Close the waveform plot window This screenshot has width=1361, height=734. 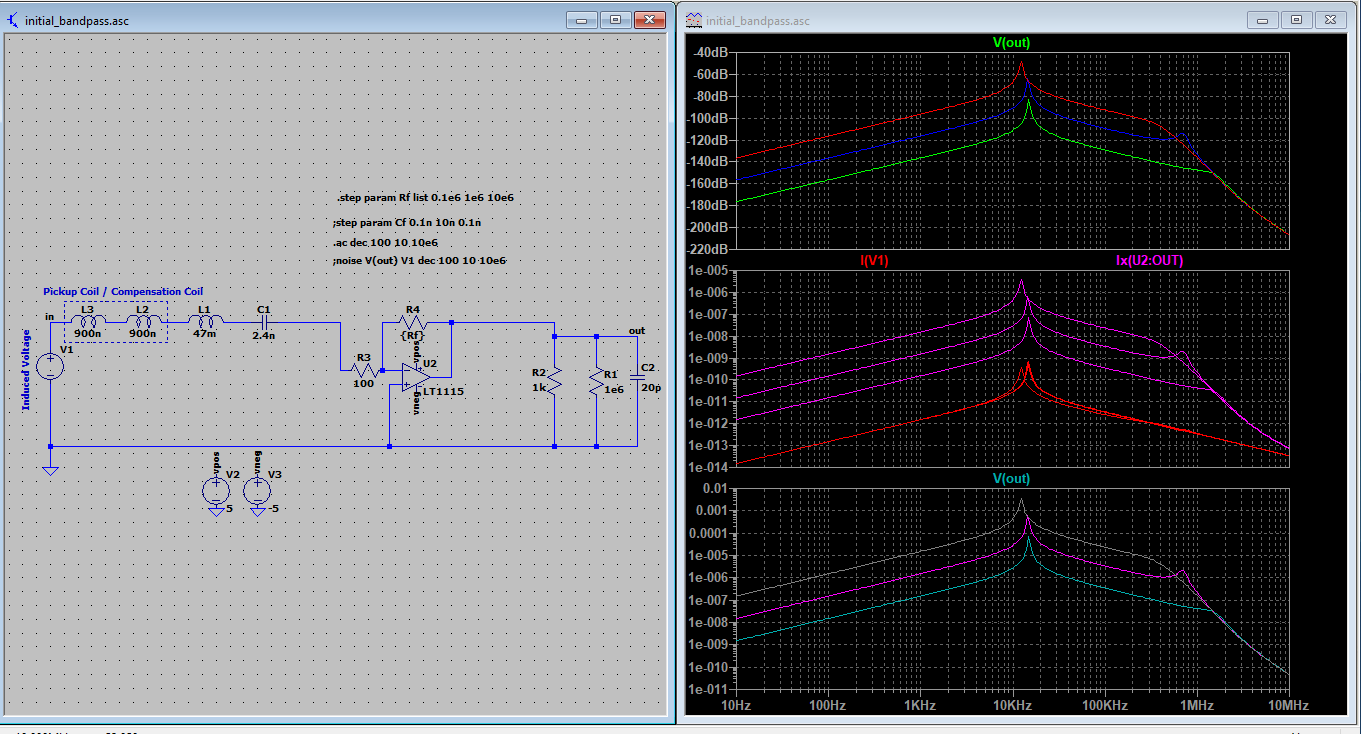(1332, 19)
